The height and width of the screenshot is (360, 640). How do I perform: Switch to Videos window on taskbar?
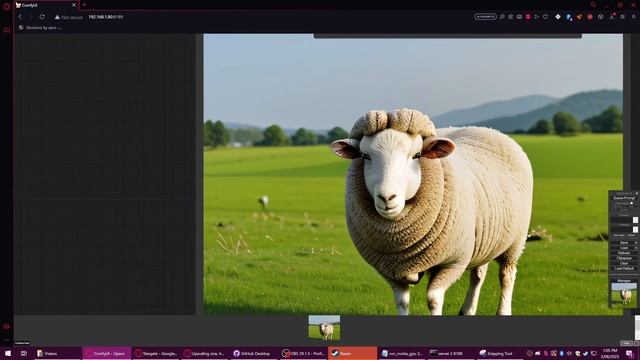coord(57,353)
